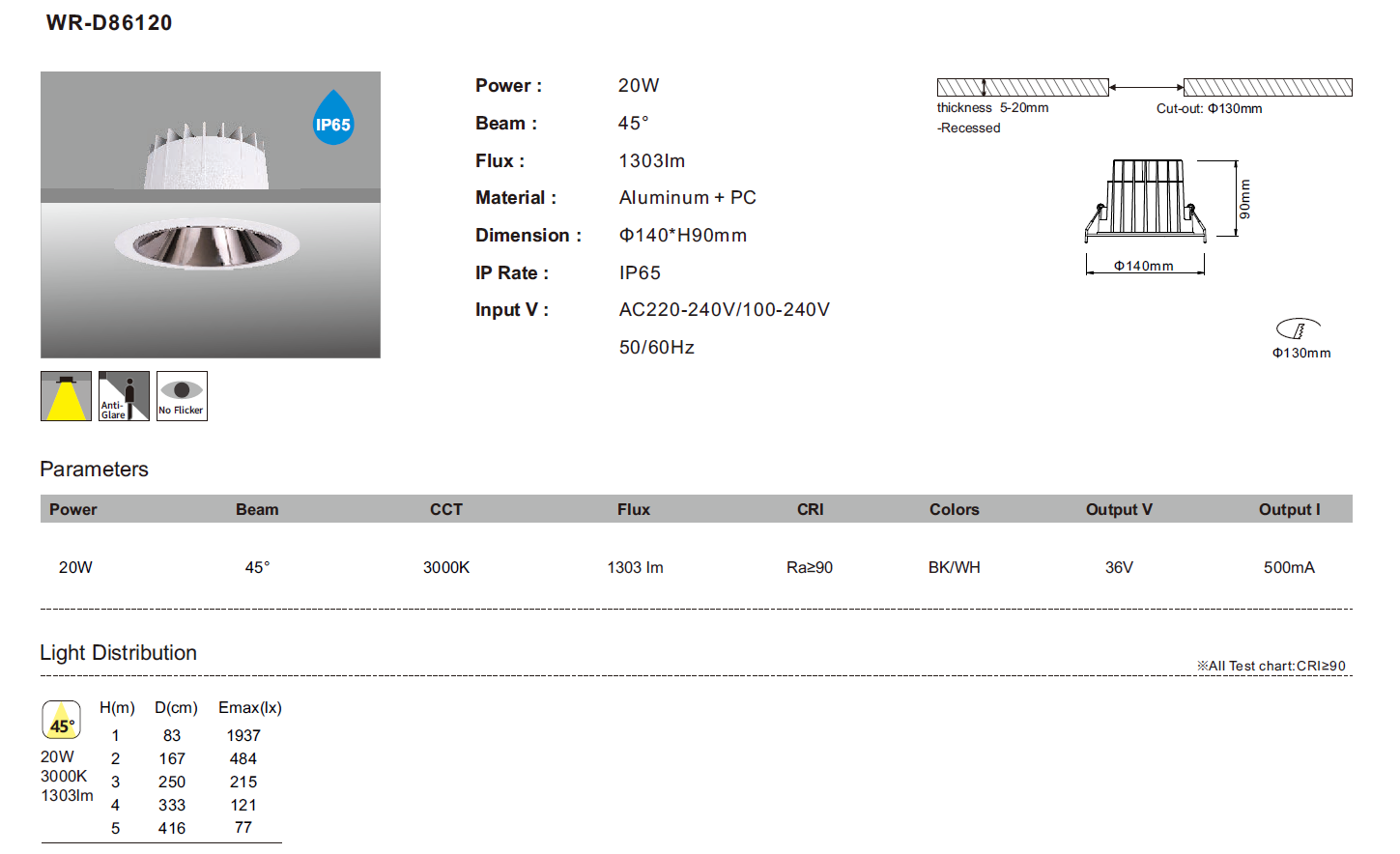1400x854 pixels.
Task: Click the Emax value 121
Action: coord(243,806)
